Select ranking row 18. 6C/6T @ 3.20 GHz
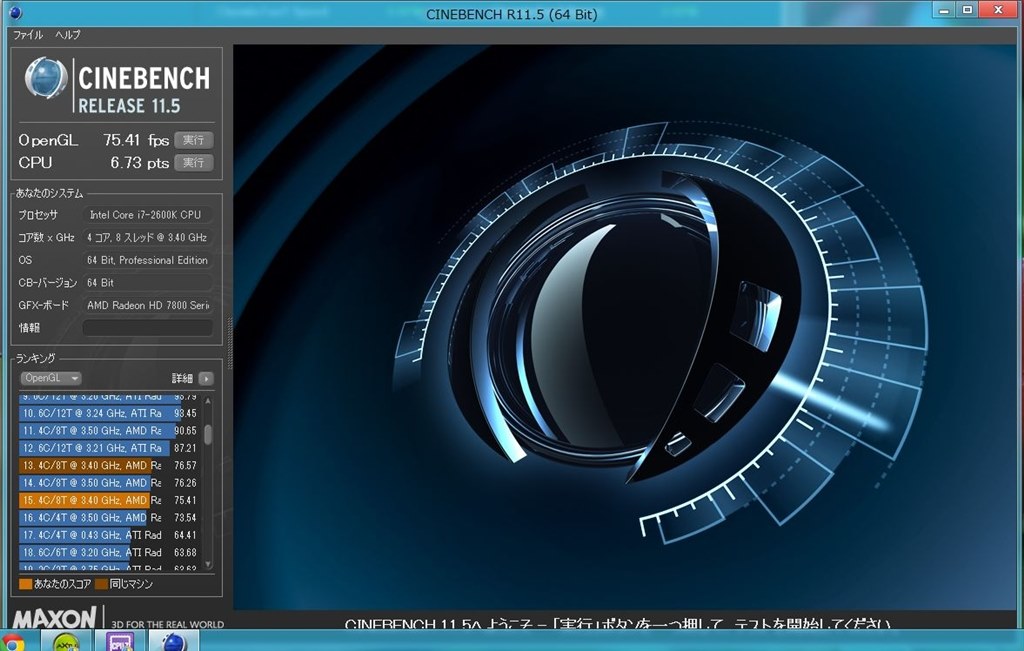Screen dimensions: 1024x651 click(108, 552)
